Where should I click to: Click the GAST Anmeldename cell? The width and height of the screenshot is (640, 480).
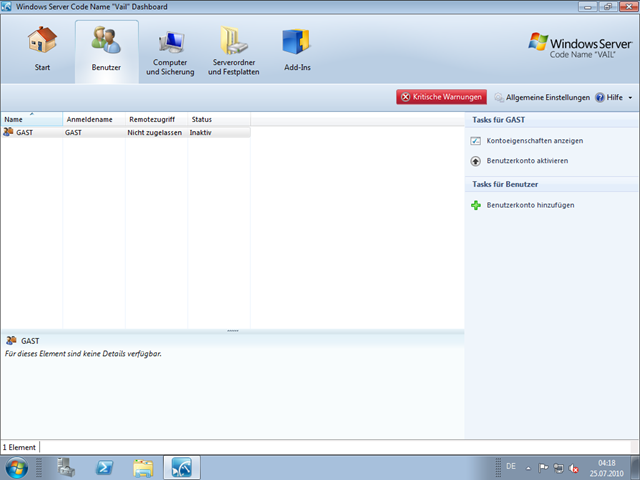click(x=73, y=133)
